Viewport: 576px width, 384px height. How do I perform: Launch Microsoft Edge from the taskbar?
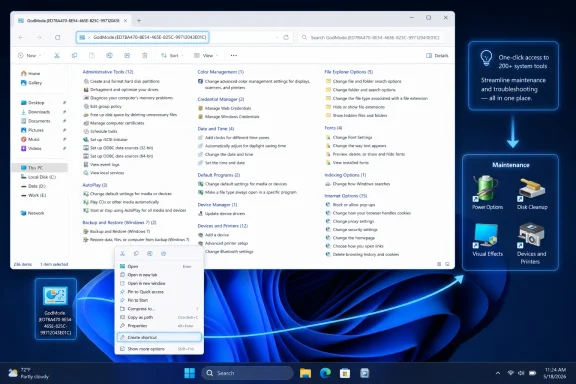point(325,373)
